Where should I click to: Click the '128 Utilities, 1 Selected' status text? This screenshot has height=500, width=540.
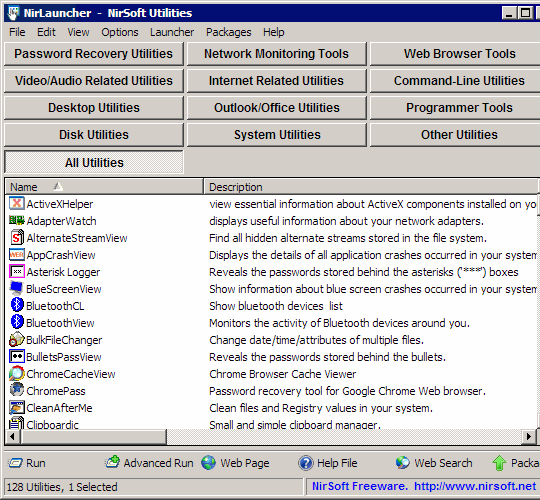(x=62, y=487)
